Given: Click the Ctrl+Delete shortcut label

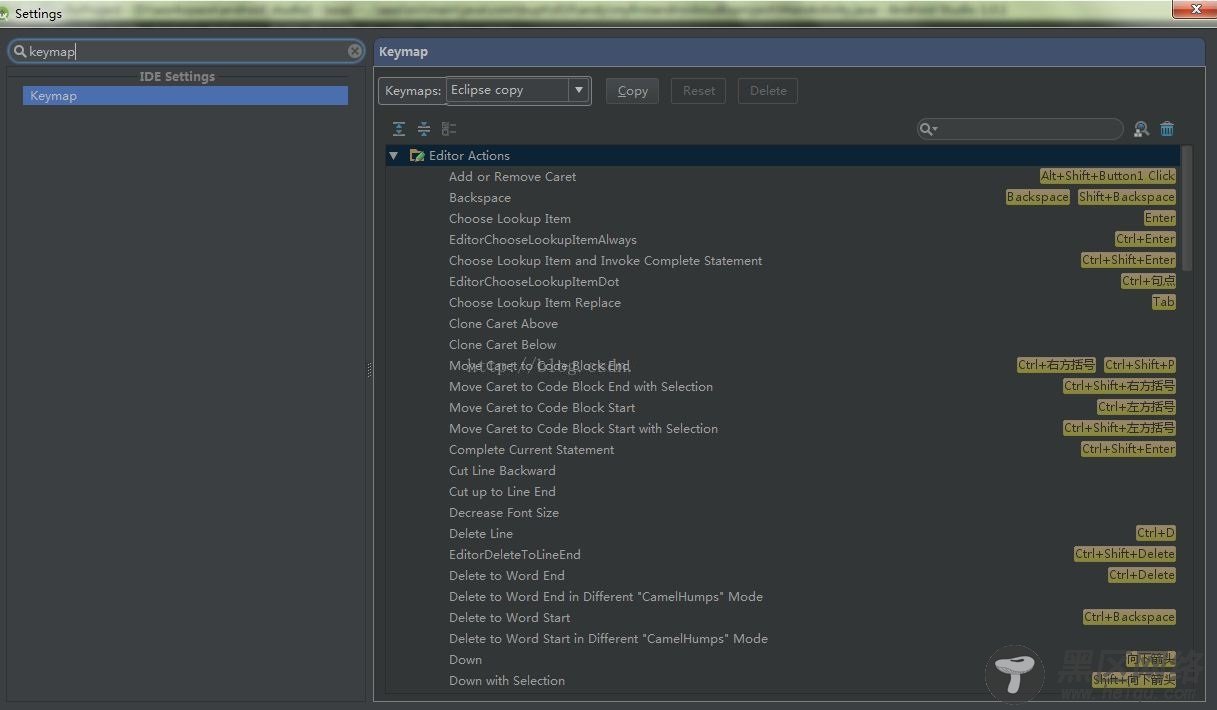Looking at the screenshot, I should 1142,575.
